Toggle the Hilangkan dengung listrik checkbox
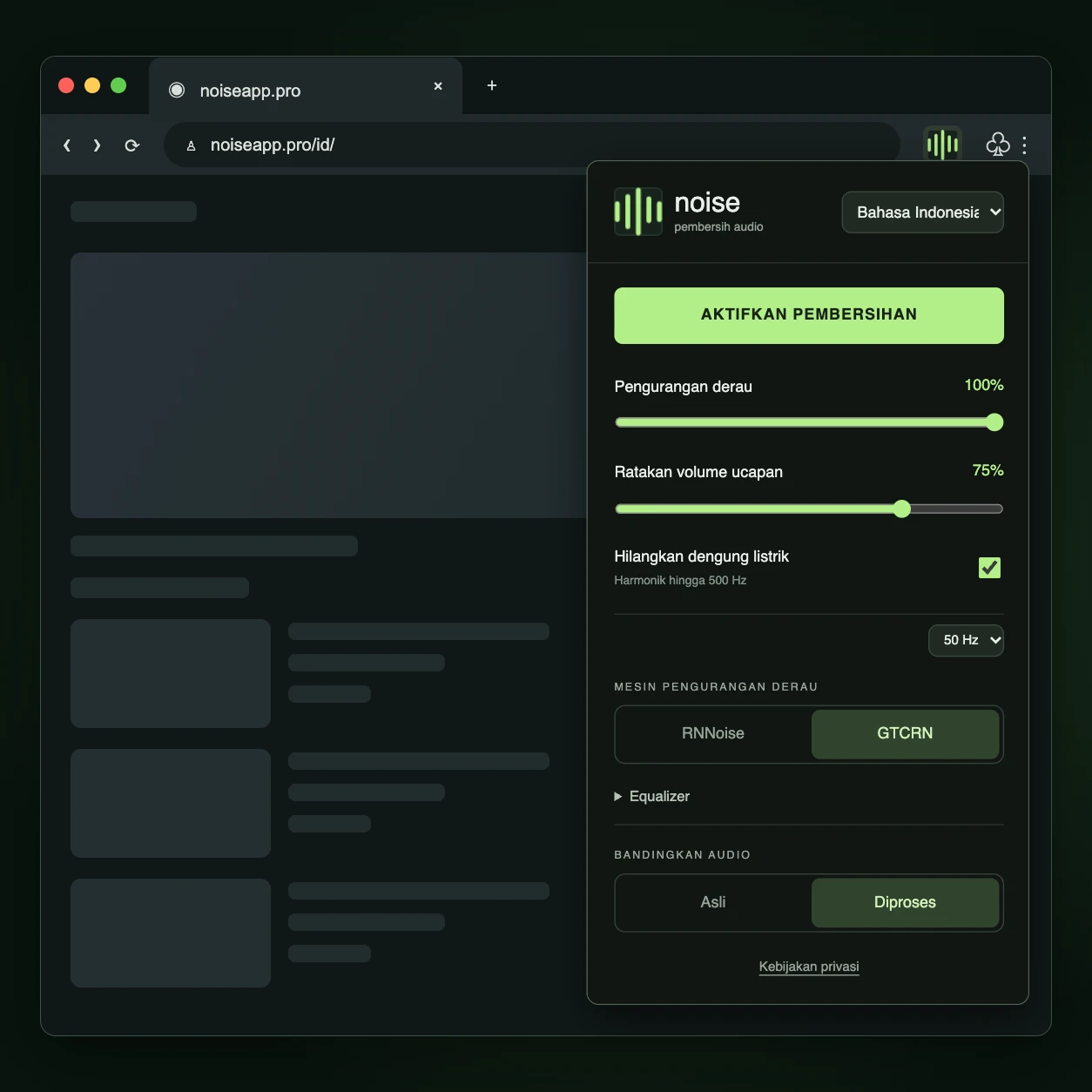Viewport: 1092px width, 1092px height. tap(989, 568)
